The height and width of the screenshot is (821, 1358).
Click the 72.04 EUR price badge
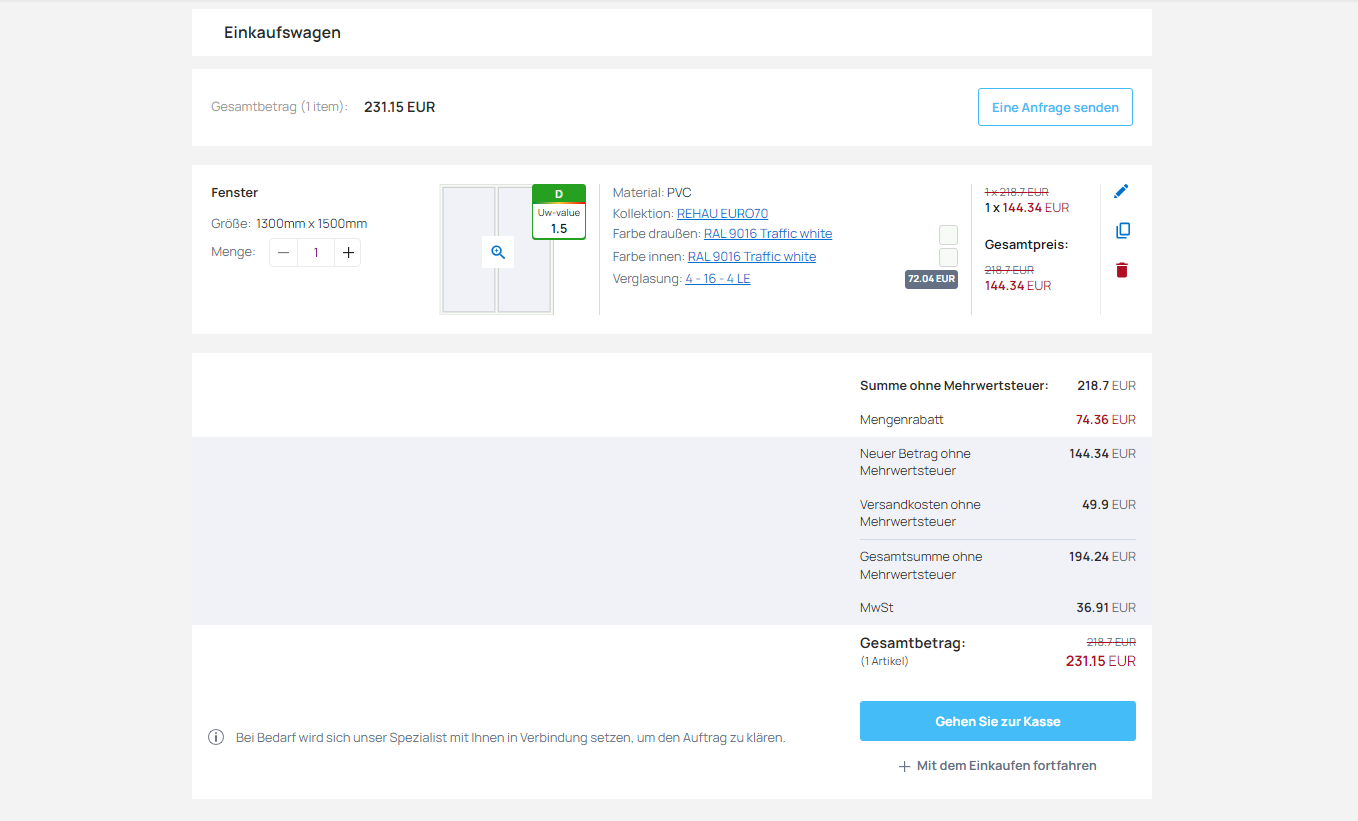[931, 279]
